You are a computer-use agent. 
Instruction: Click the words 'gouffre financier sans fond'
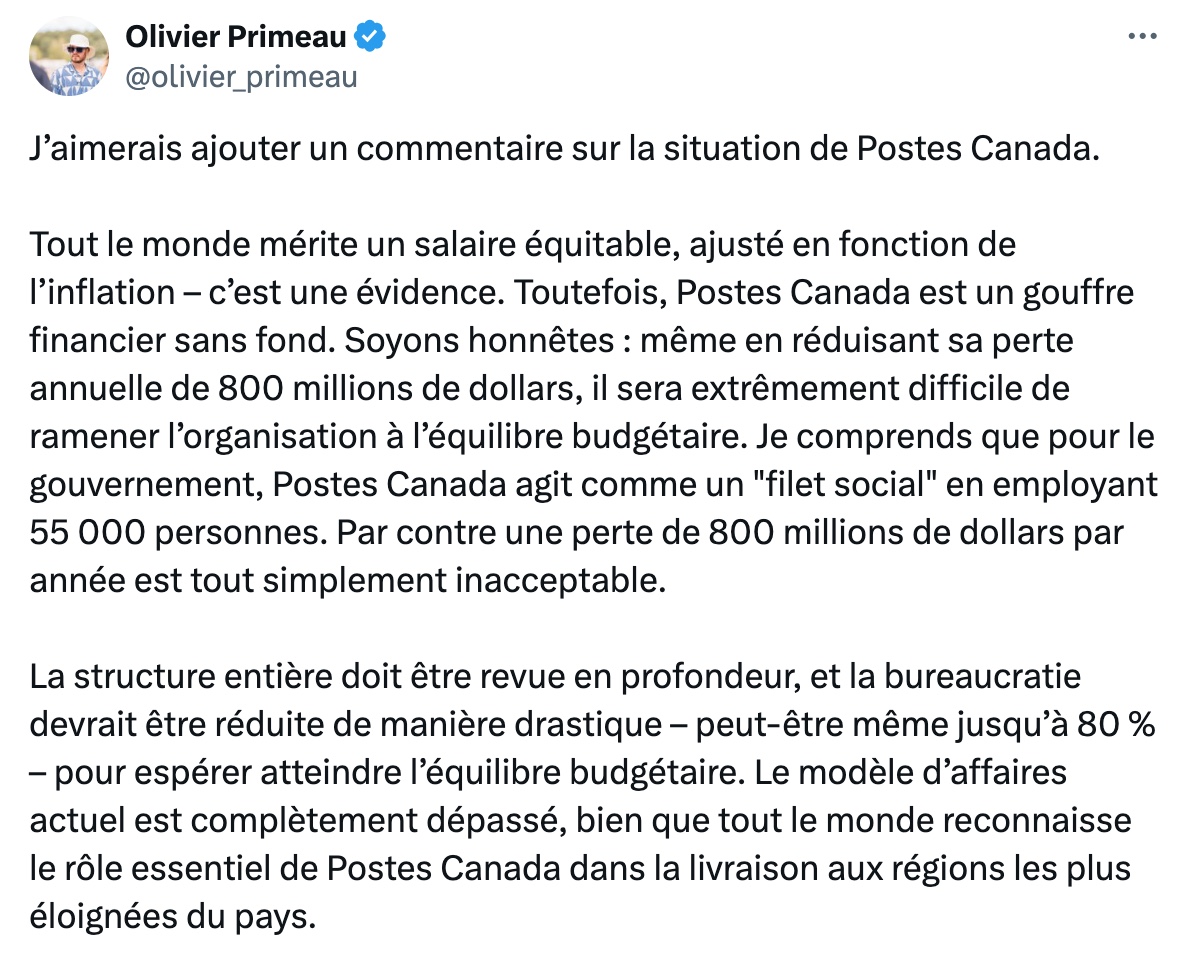coord(582,316)
